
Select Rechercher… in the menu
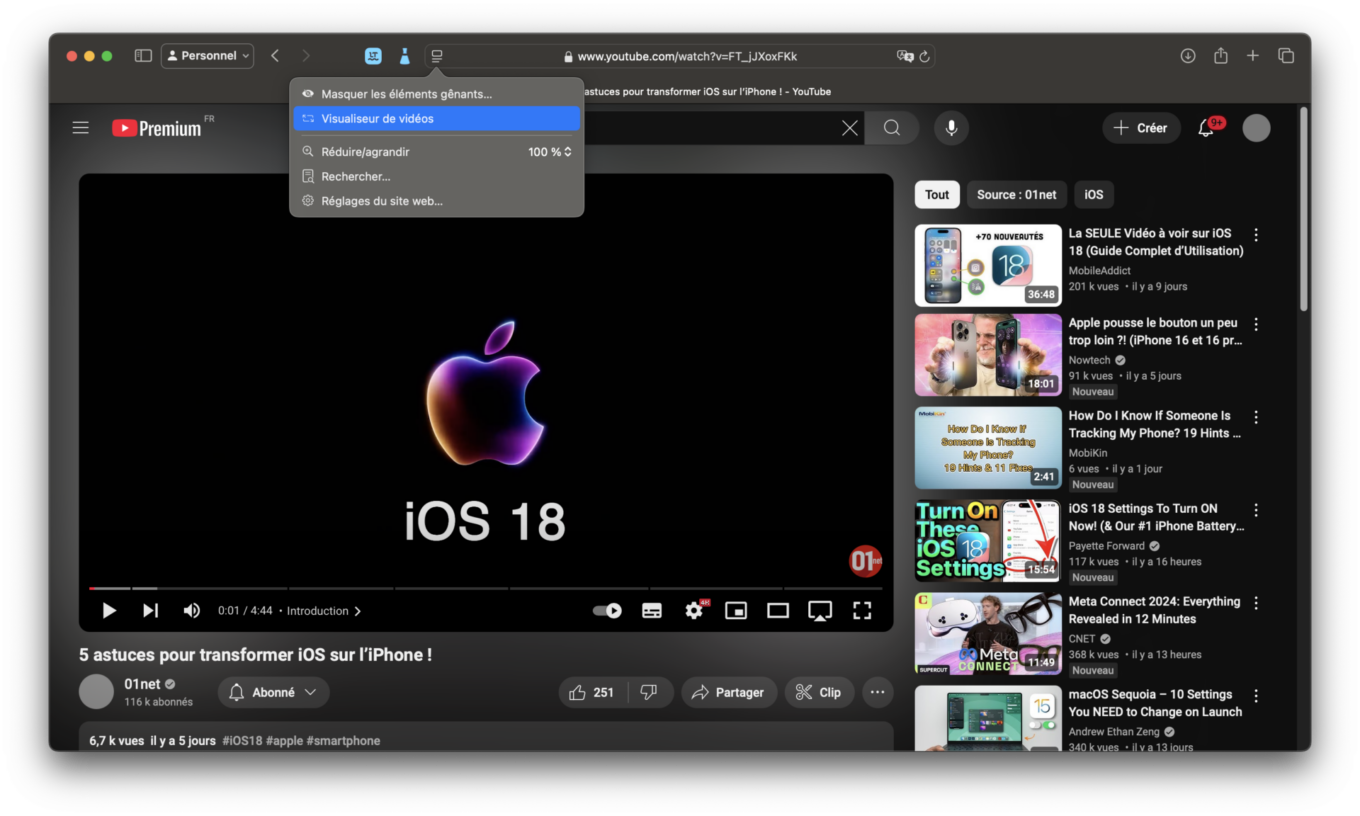click(436, 176)
